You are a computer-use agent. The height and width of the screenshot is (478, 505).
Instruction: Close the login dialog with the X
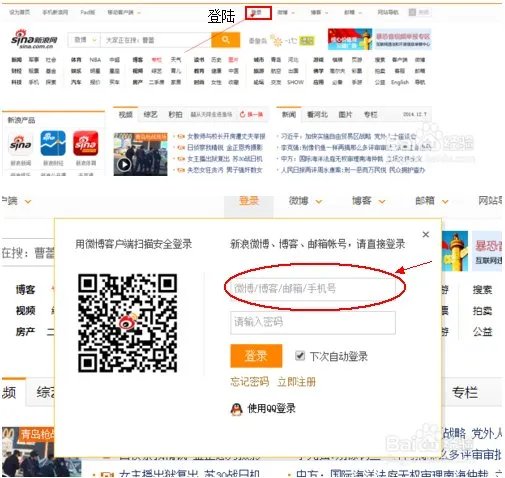click(426, 234)
